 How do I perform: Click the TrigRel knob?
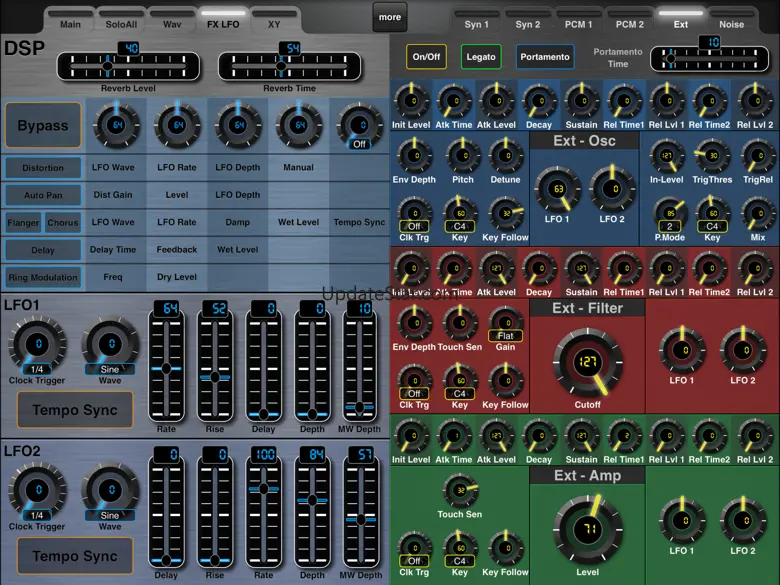(758, 156)
